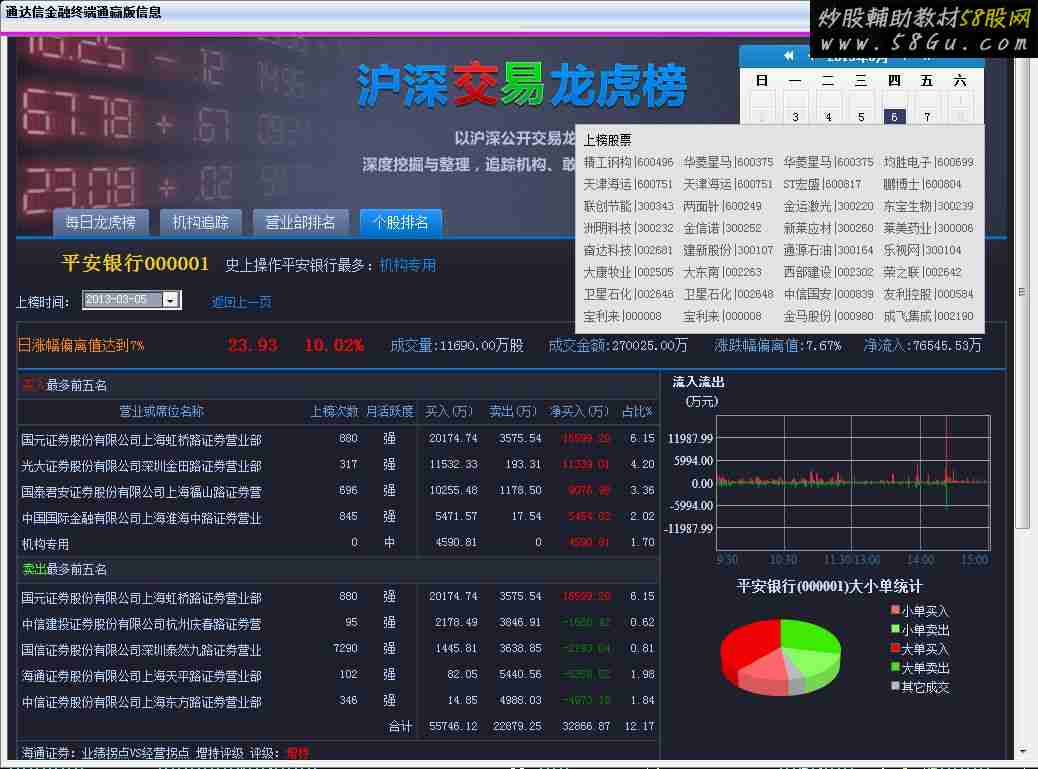Open stock 洲明科技 300232
Image resolution: width=1038 pixels, height=769 pixels.
[x=628, y=228]
